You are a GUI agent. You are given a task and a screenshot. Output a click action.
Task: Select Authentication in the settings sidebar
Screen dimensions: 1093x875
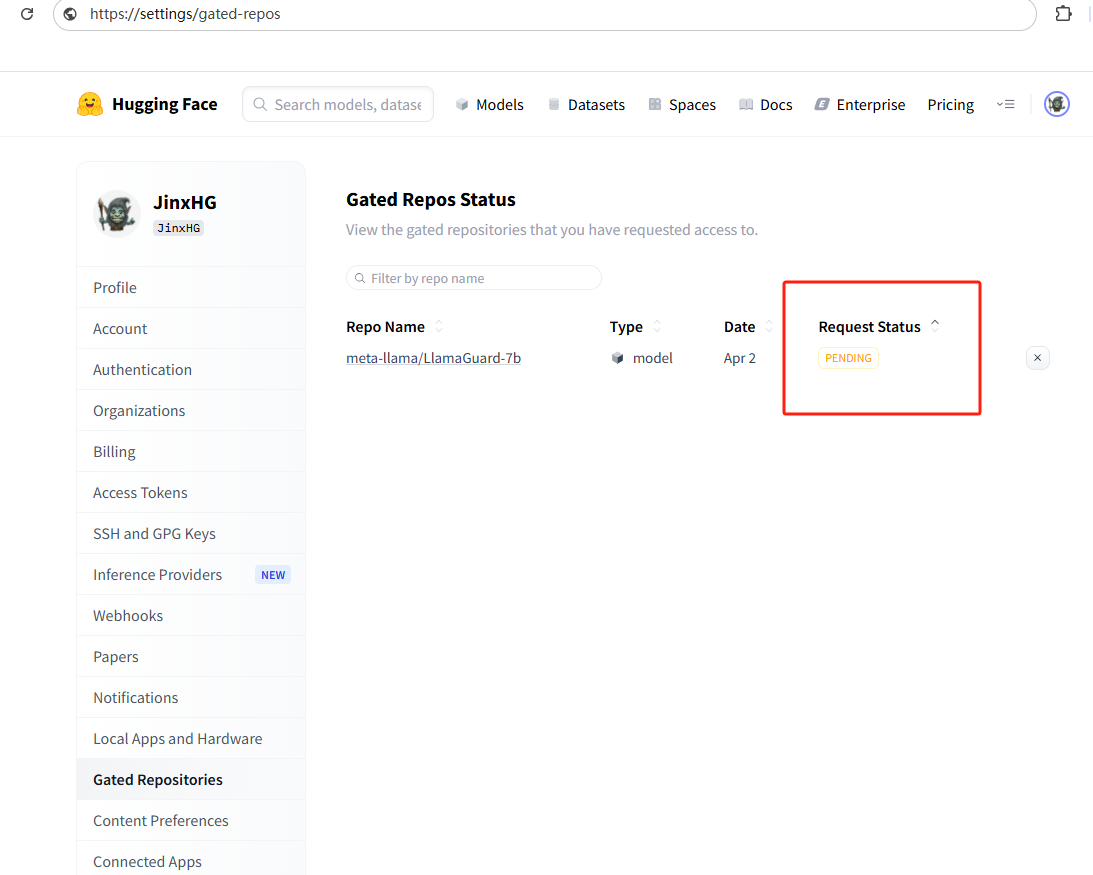pyautogui.click(x=190, y=370)
